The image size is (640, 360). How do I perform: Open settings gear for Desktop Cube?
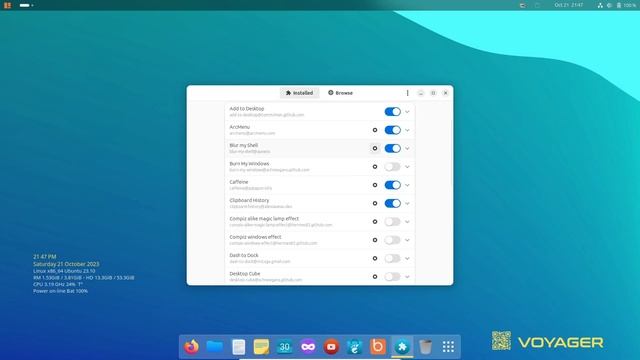click(375, 277)
